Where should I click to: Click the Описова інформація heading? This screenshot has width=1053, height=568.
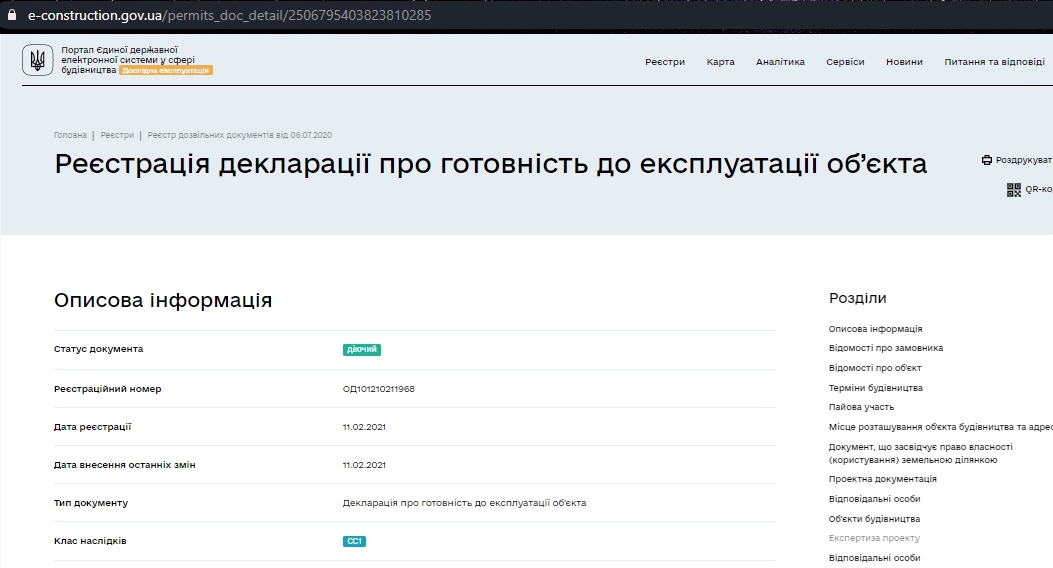(163, 300)
